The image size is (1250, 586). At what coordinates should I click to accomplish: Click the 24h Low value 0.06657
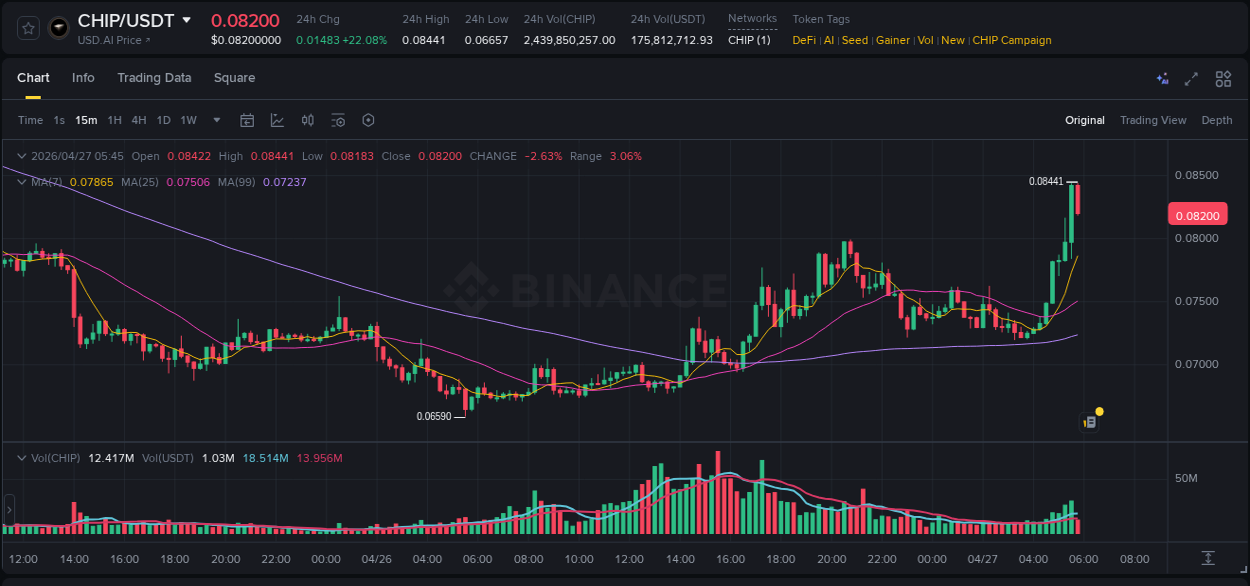pyautogui.click(x=487, y=40)
